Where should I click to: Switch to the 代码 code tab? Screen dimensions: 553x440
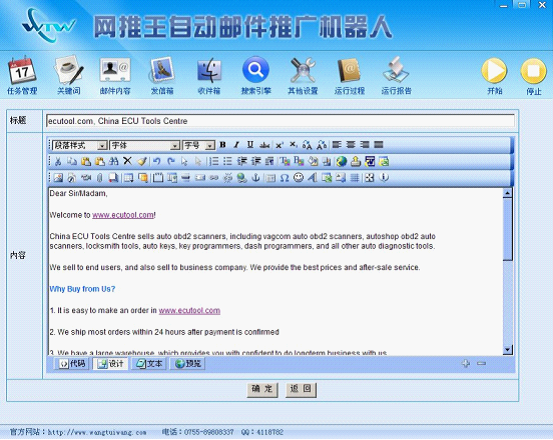tap(72, 363)
